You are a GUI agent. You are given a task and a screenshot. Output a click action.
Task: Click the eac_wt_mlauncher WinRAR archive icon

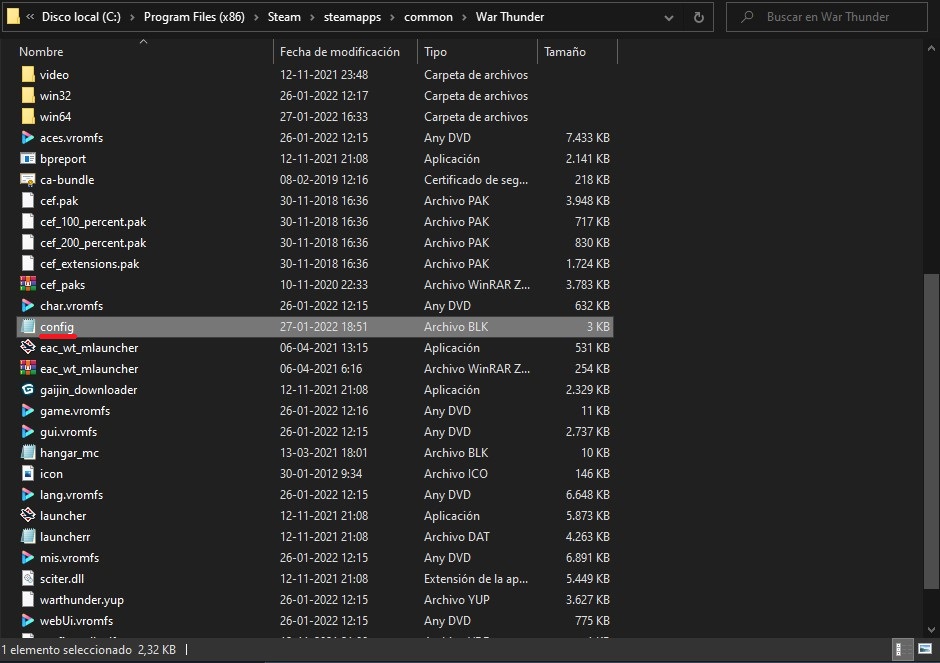click(28, 369)
